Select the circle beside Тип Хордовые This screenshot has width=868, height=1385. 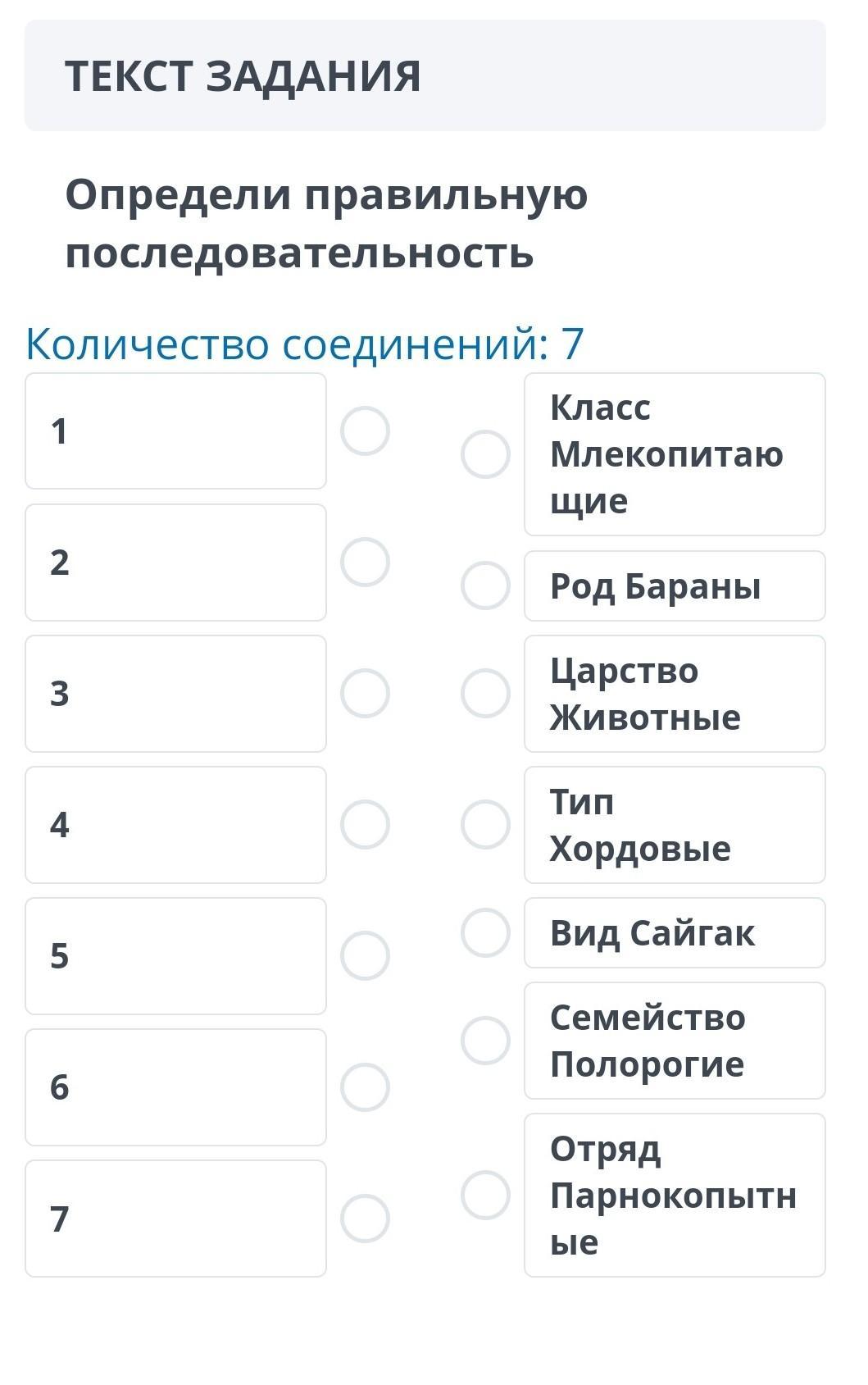[485, 824]
